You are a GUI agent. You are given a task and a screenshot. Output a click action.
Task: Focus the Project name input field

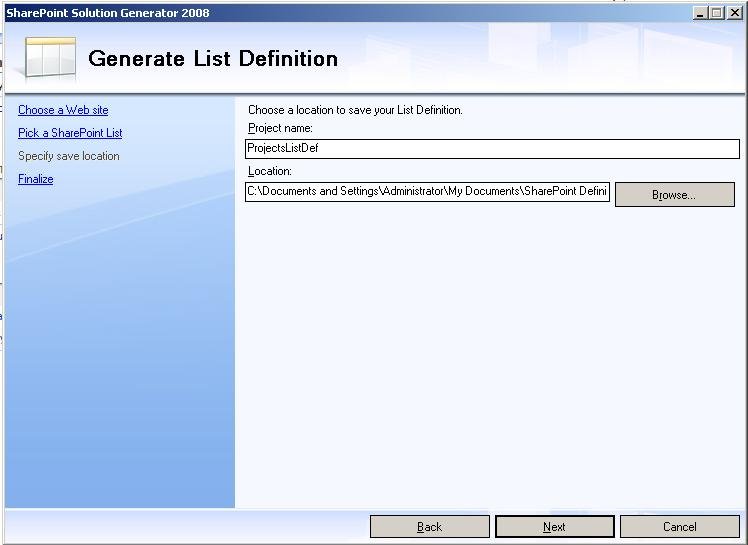click(492, 149)
